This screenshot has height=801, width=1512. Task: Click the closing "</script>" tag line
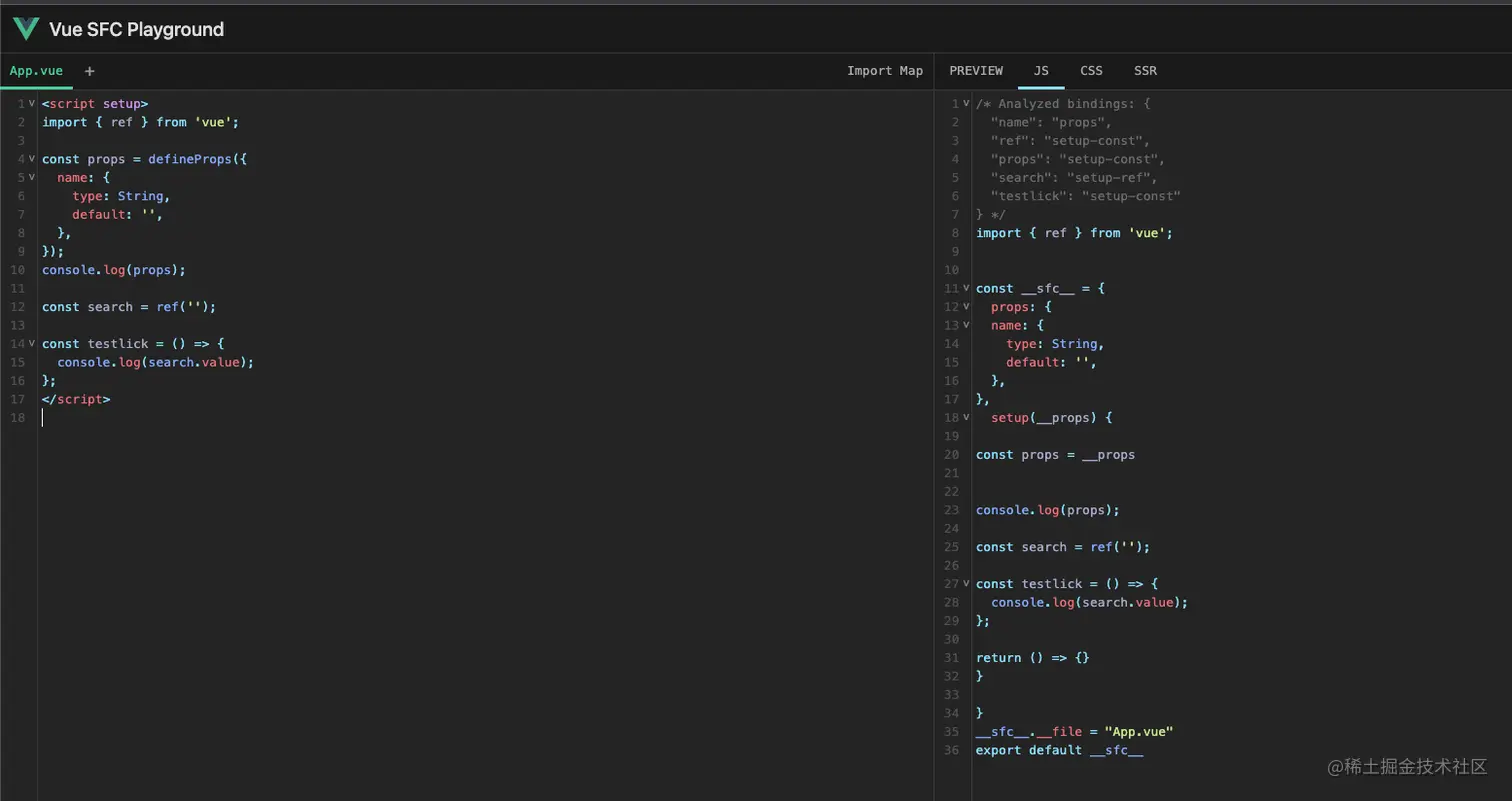pos(76,399)
